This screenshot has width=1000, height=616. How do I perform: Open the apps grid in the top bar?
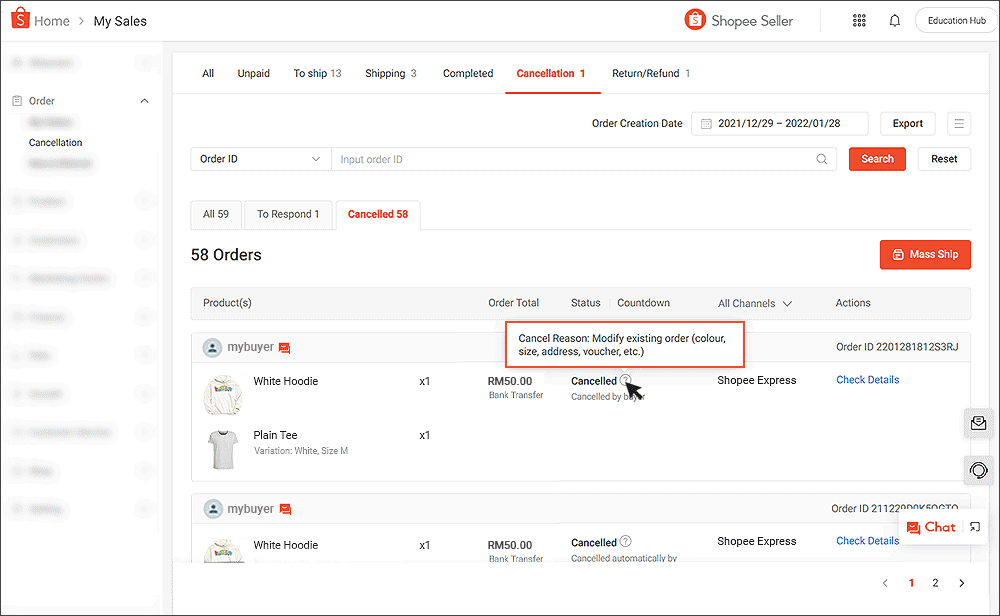859,19
